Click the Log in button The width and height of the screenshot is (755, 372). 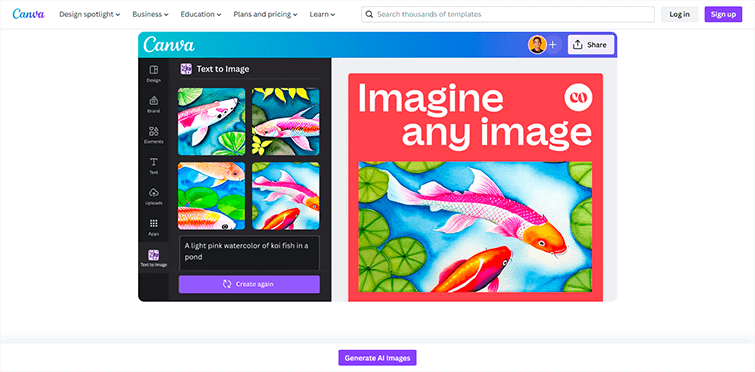(x=679, y=14)
